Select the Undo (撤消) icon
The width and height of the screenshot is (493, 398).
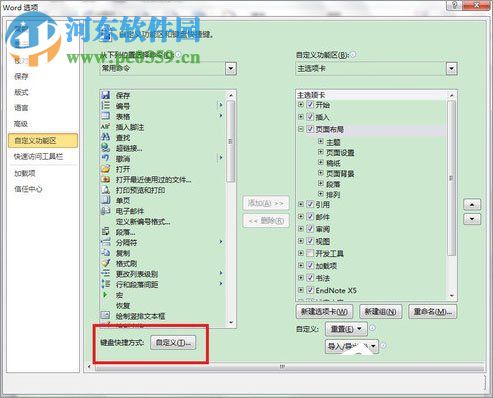pyautogui.click(x=105, y=158)
